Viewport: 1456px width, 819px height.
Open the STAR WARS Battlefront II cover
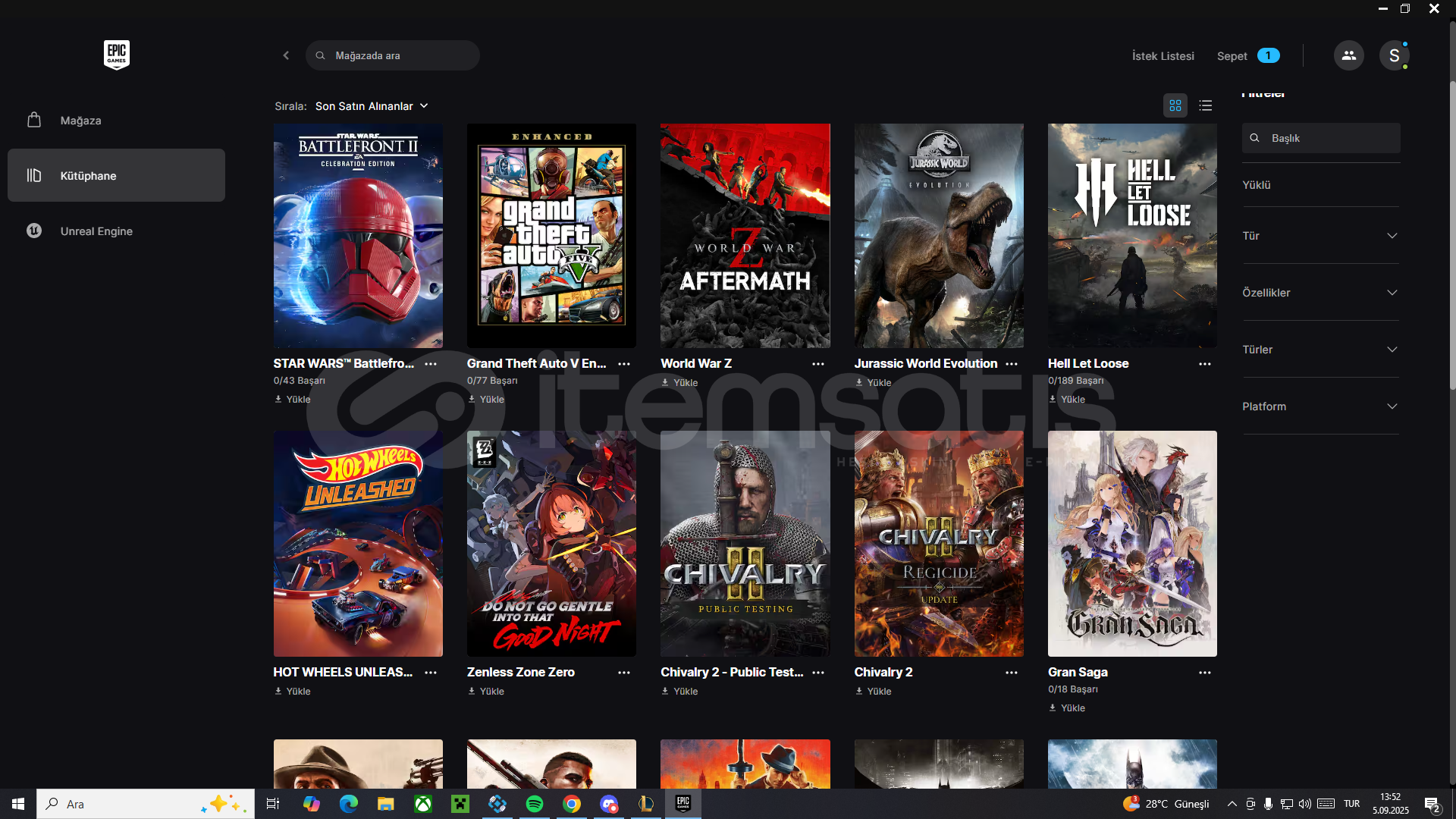click(358, 236)
